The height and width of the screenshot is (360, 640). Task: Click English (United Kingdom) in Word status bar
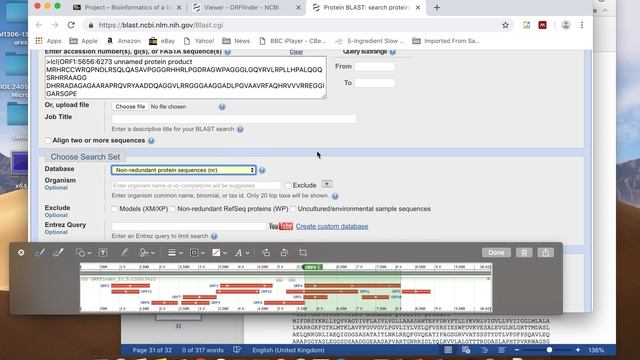coord(288,350)
